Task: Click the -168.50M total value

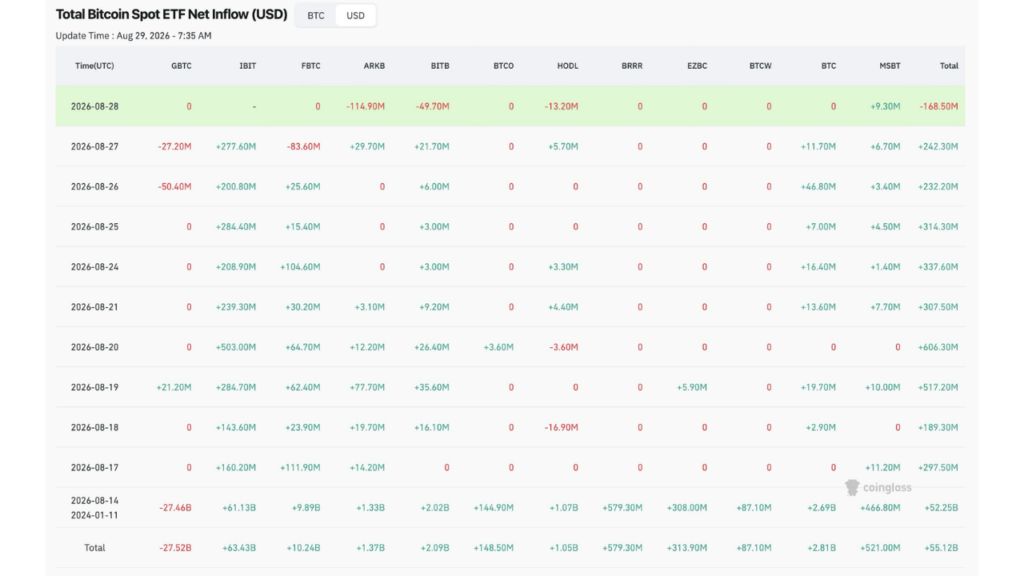Action: (938, 106)
